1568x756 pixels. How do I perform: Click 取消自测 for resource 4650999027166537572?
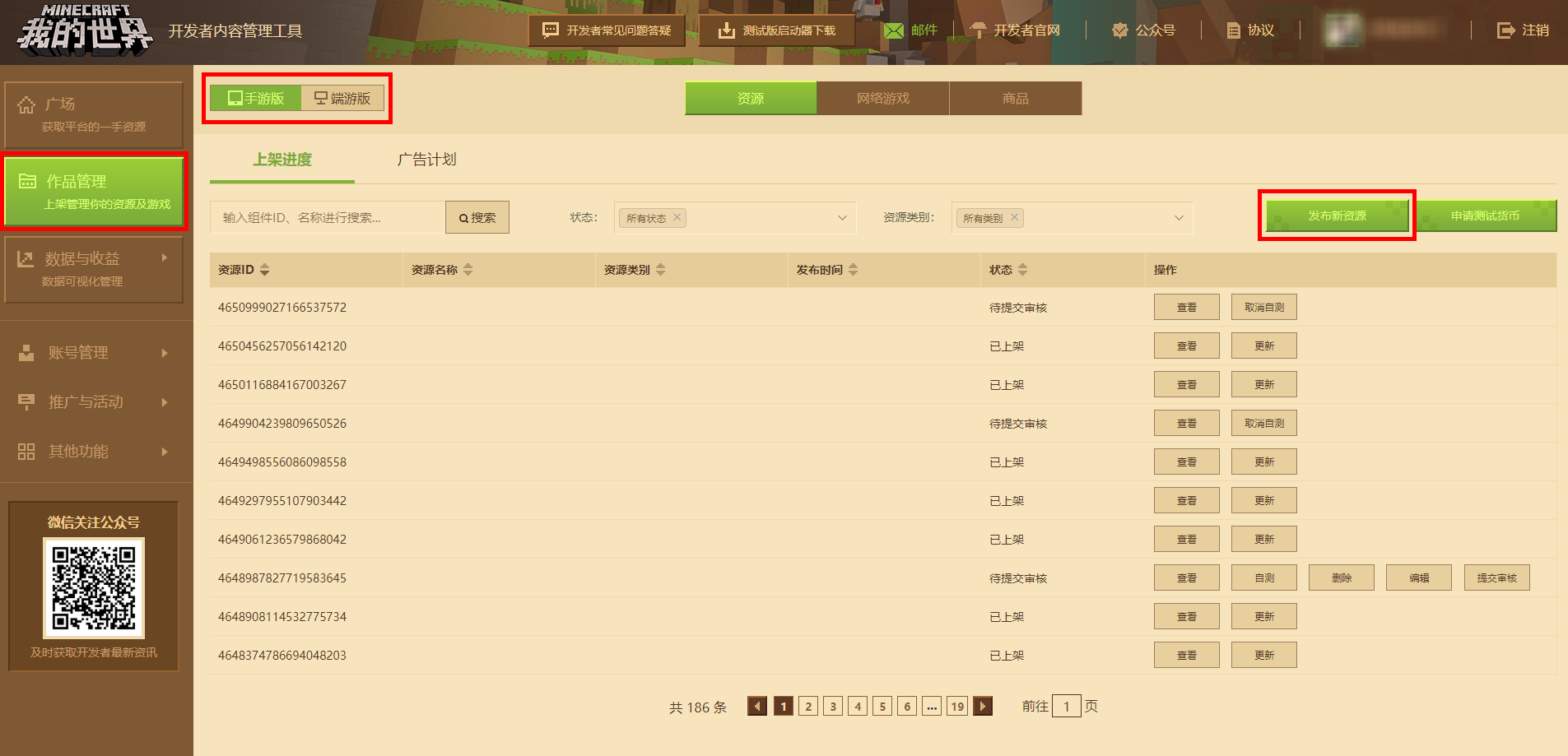[x=1263, y=308]
